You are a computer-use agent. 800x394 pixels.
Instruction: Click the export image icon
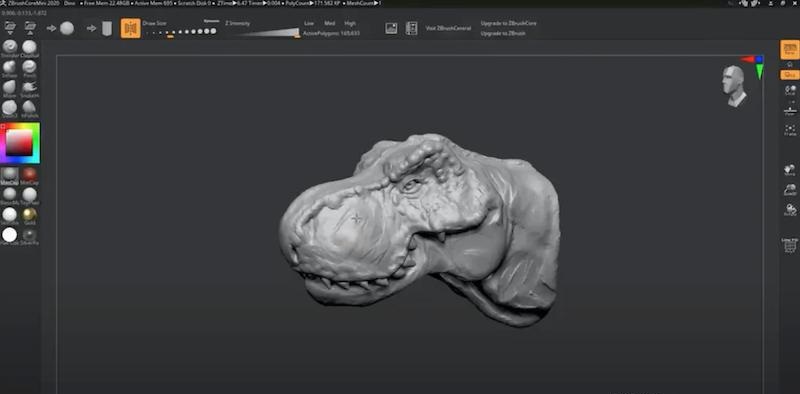coord(391,29)
